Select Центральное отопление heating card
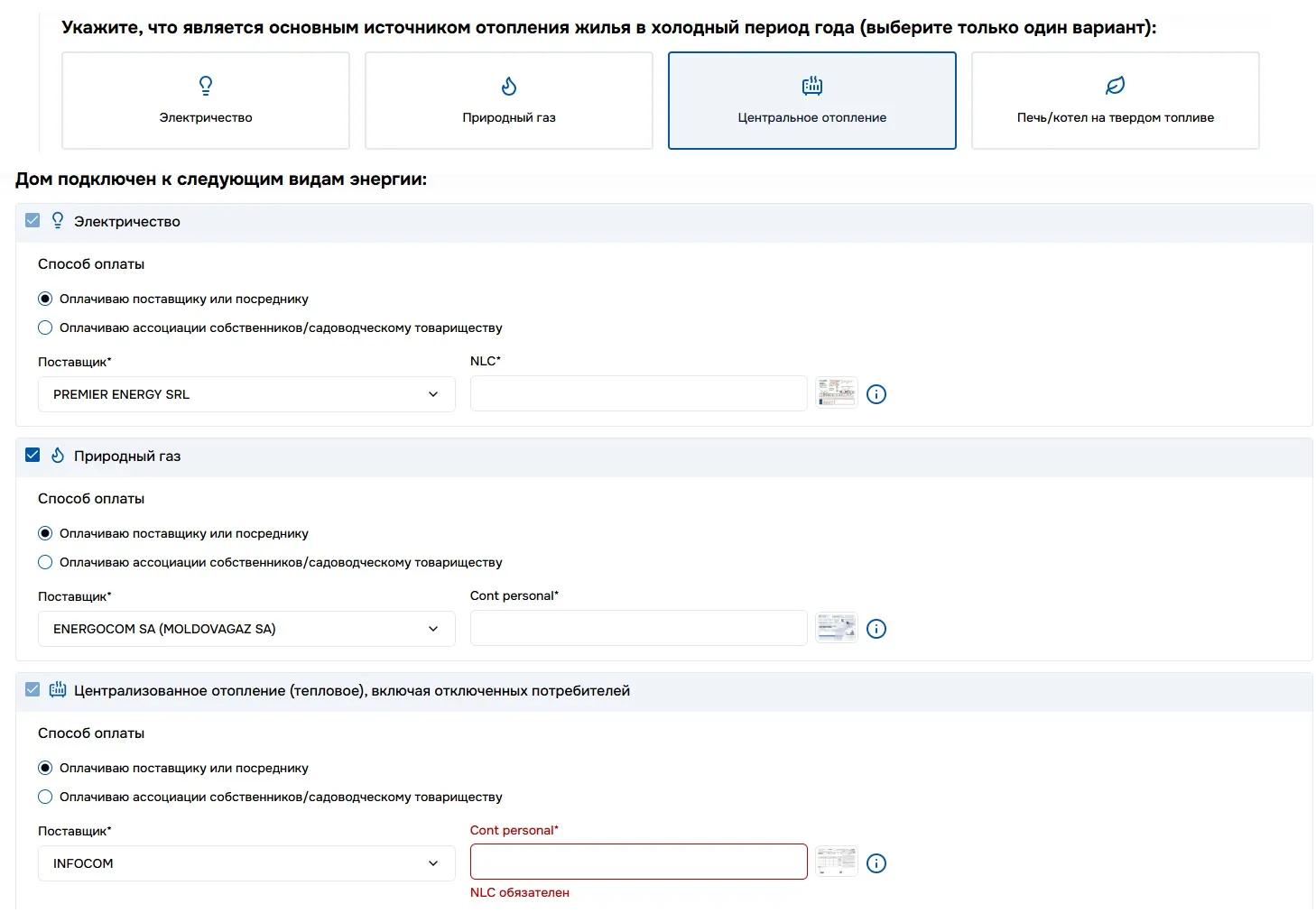This screenshot has height=913, width=1316. [811, 100]
